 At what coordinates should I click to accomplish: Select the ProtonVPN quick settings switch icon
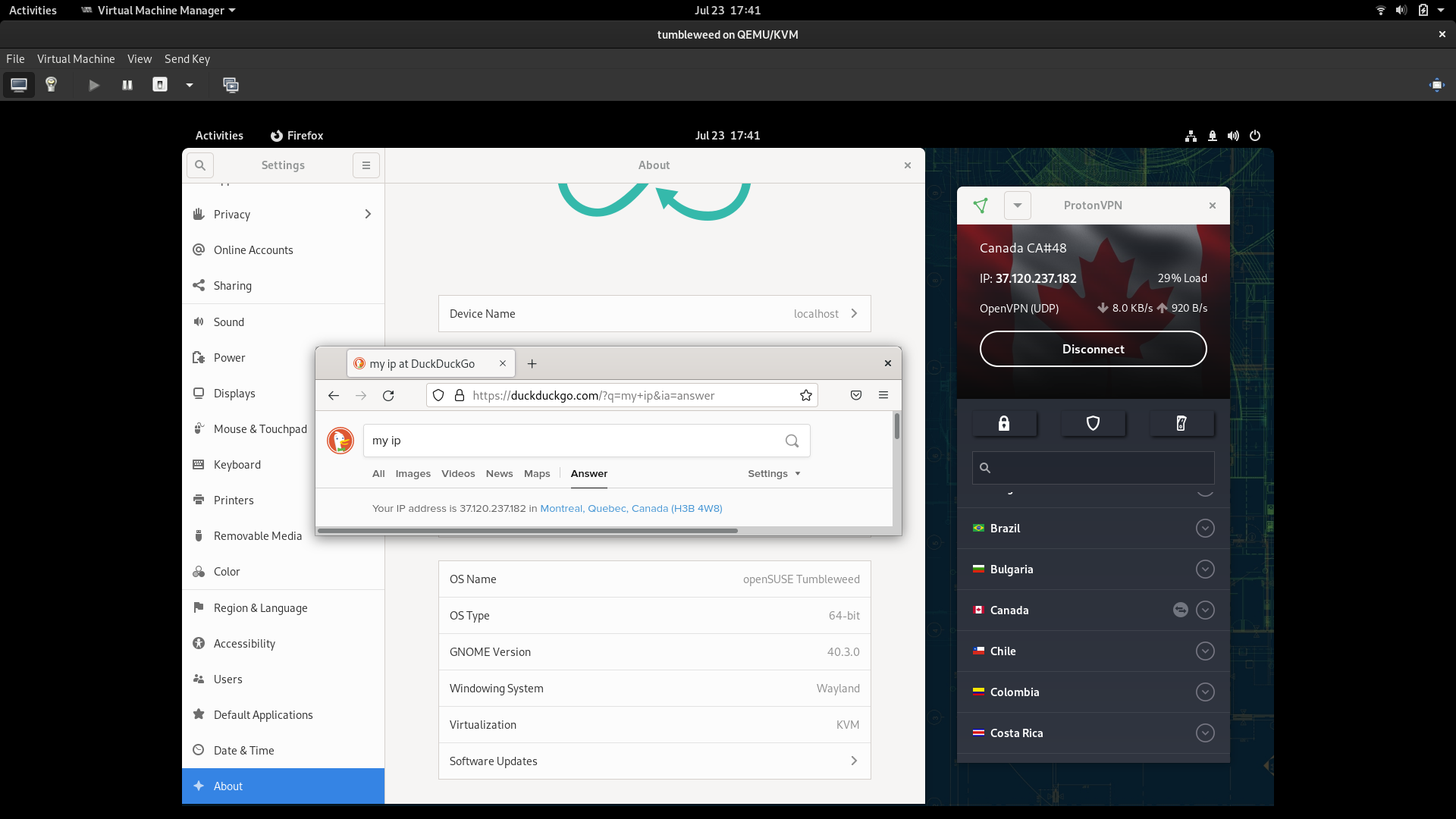coord(1181,423)
